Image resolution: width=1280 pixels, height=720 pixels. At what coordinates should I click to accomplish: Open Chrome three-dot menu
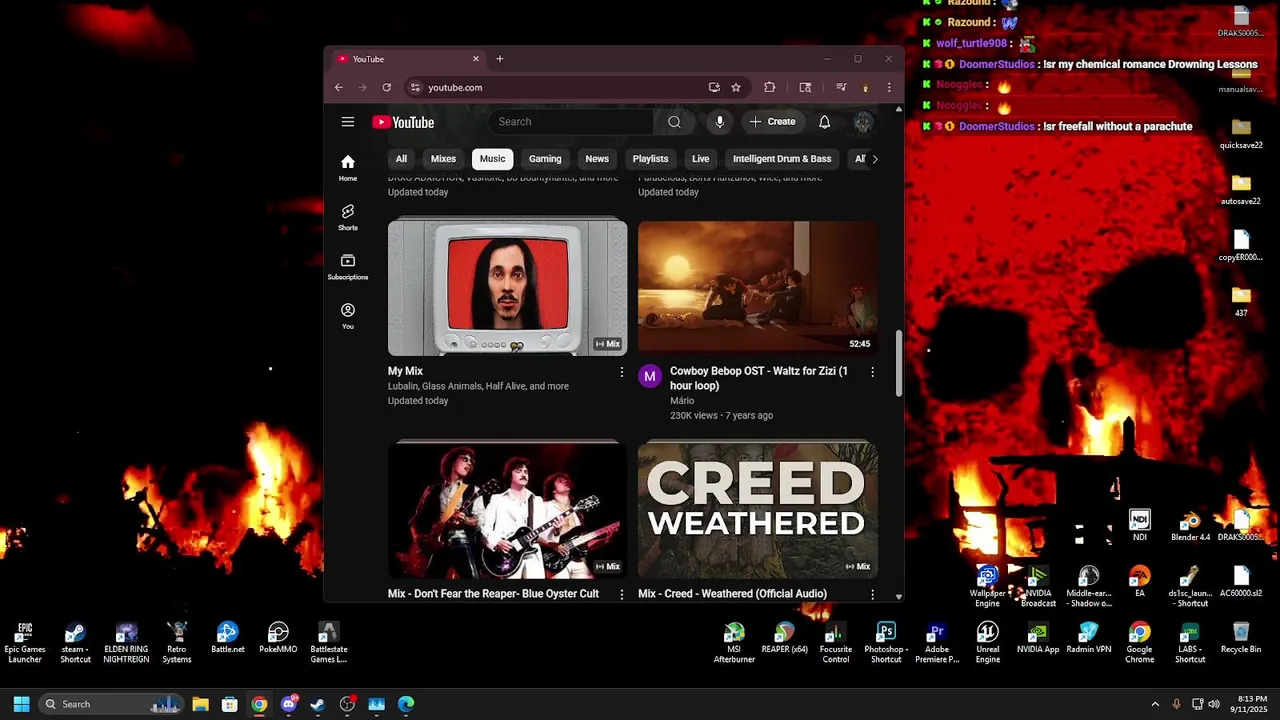click(x=888, y=87)
